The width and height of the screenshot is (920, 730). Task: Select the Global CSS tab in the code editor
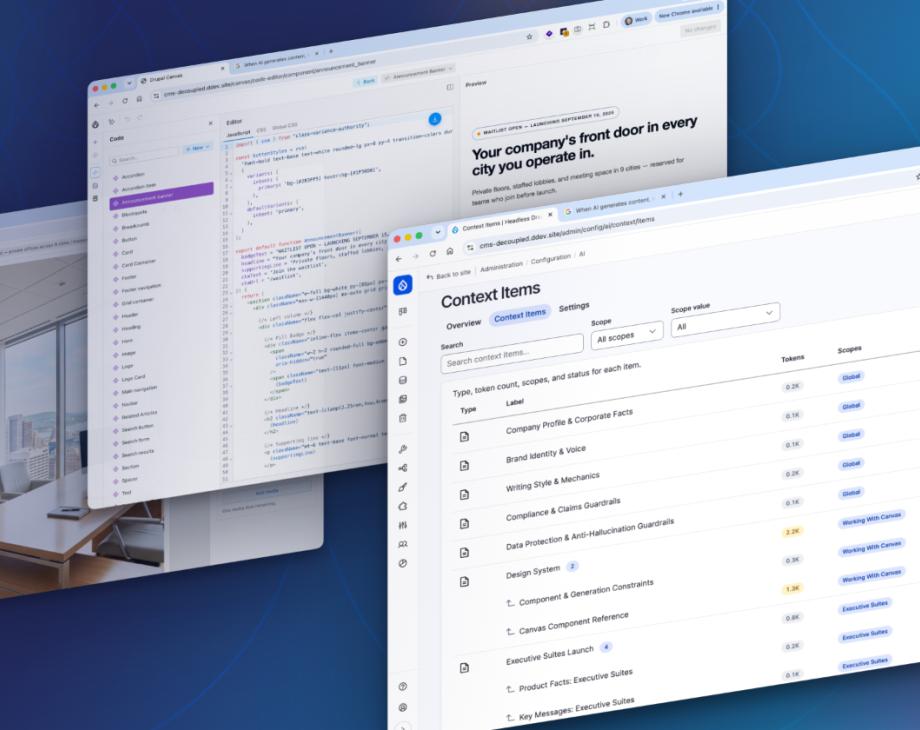[x=285, y=126]
